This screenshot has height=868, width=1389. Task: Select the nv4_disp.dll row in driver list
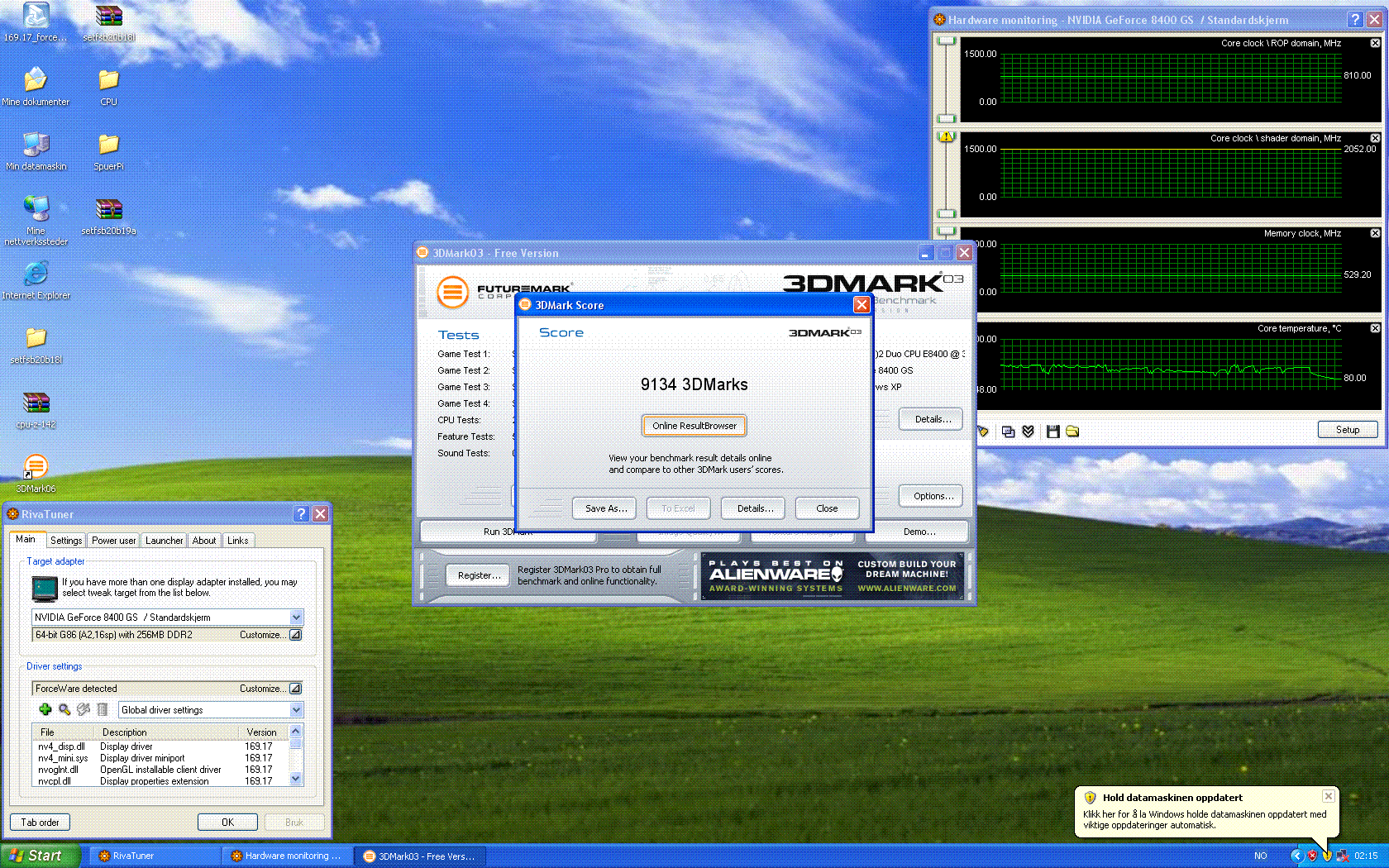pos(160,746)
